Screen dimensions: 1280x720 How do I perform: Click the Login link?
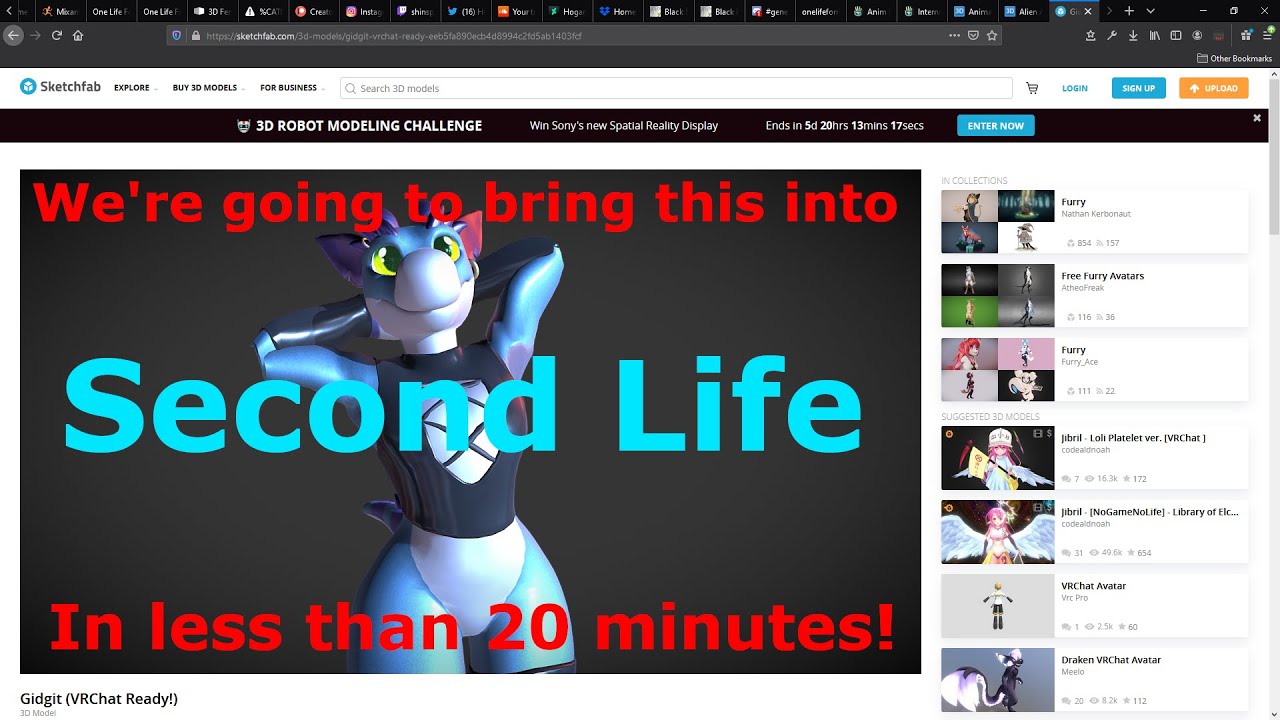(x=1075, y=88)
